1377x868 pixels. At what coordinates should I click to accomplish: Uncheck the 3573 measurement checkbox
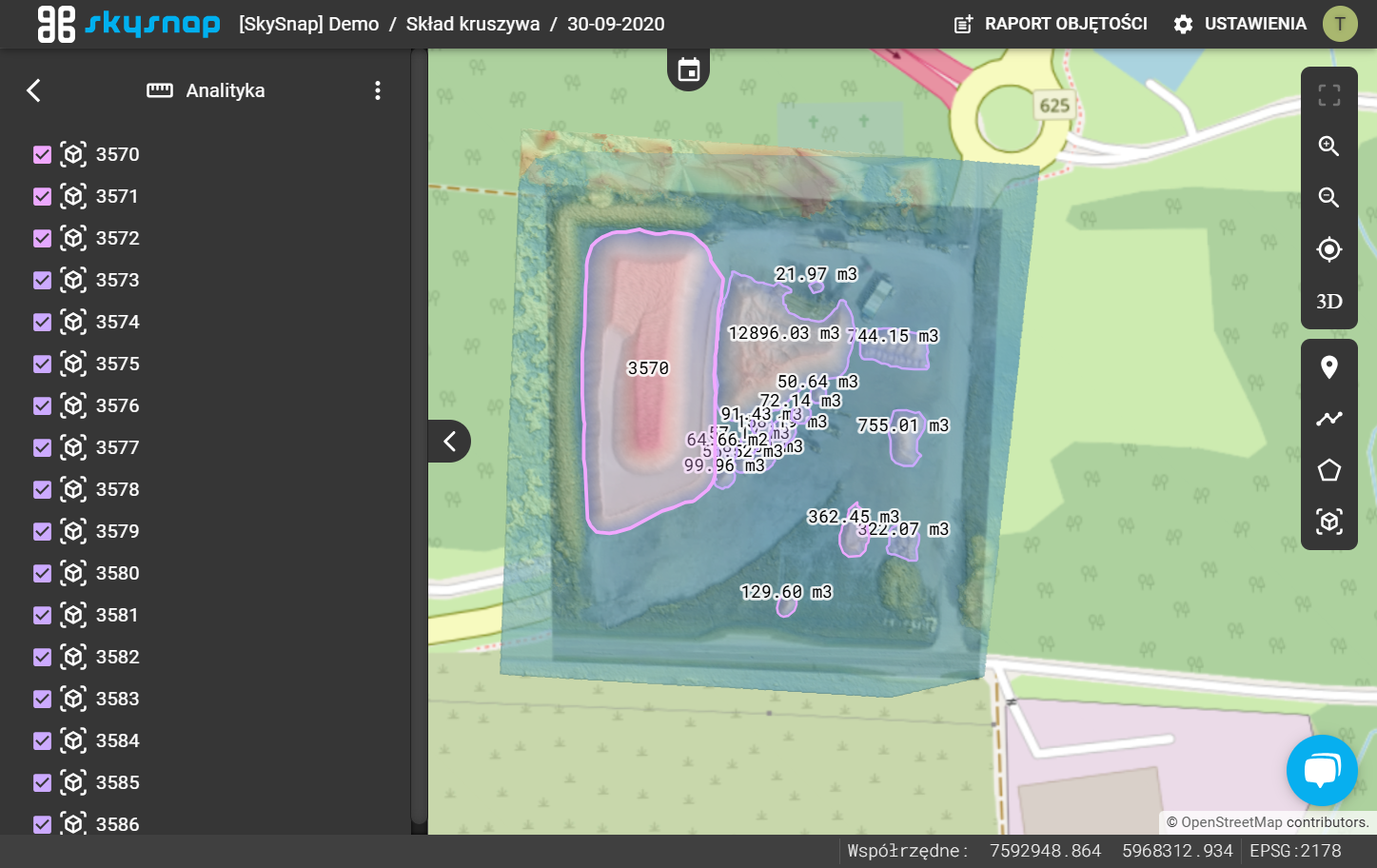pos(42,280)
